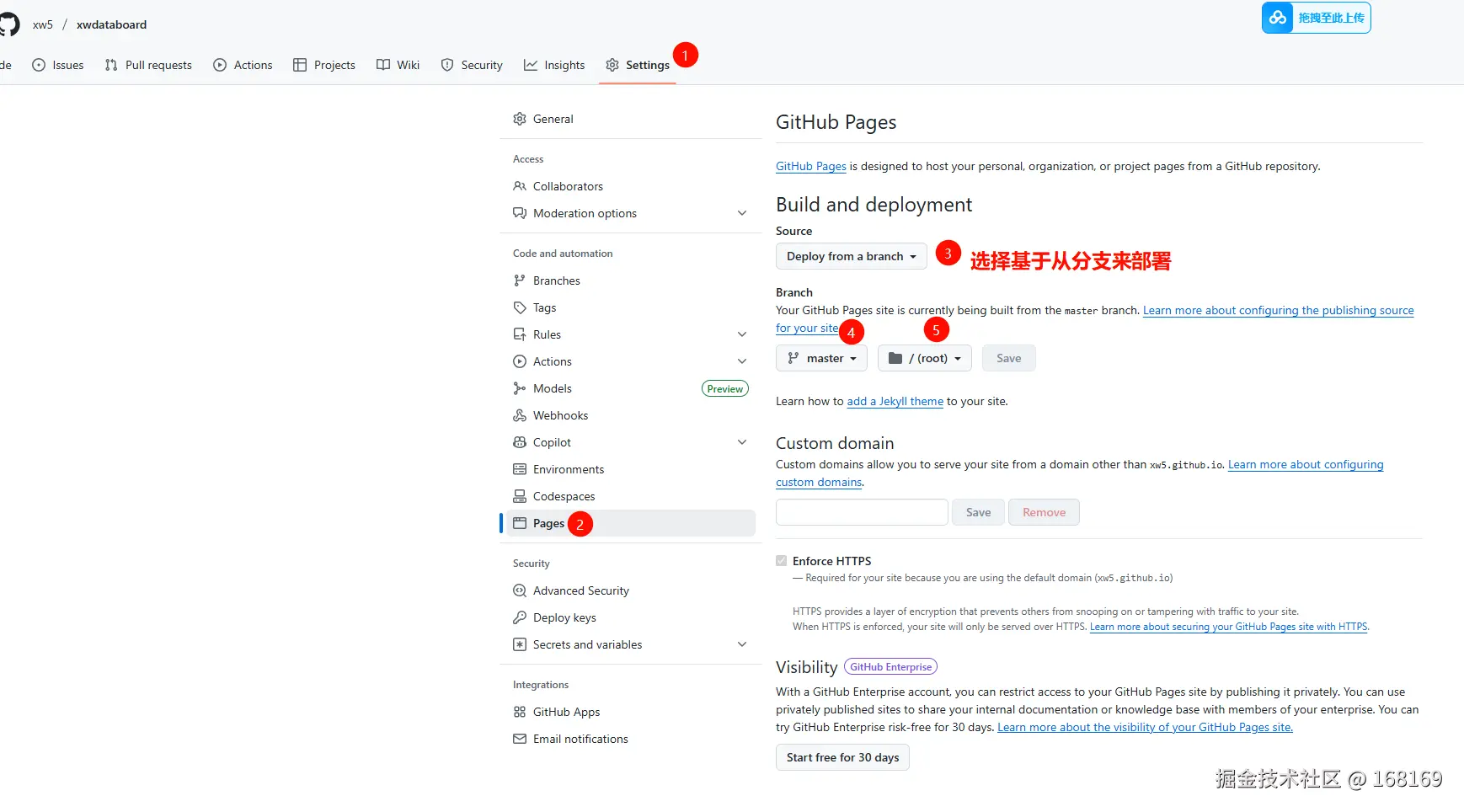Viewport: 1464px width, 812px height.
Task: Click the Insights graph icon
Action: coord(531,65)
